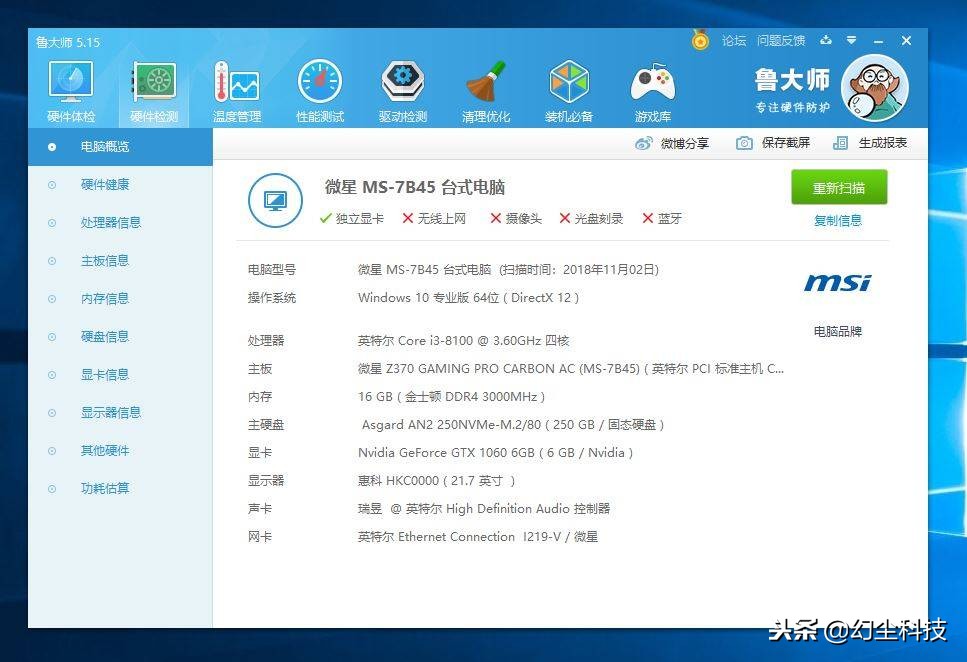Open the 装机必备 essential software section

click(x=569, y=89)
